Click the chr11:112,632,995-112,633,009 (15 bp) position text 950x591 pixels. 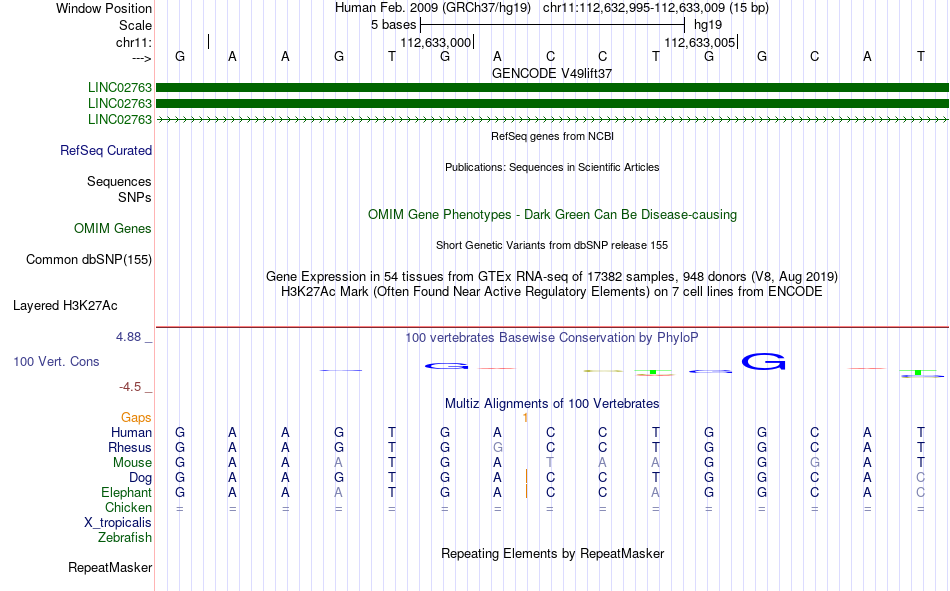click(656, 8)
